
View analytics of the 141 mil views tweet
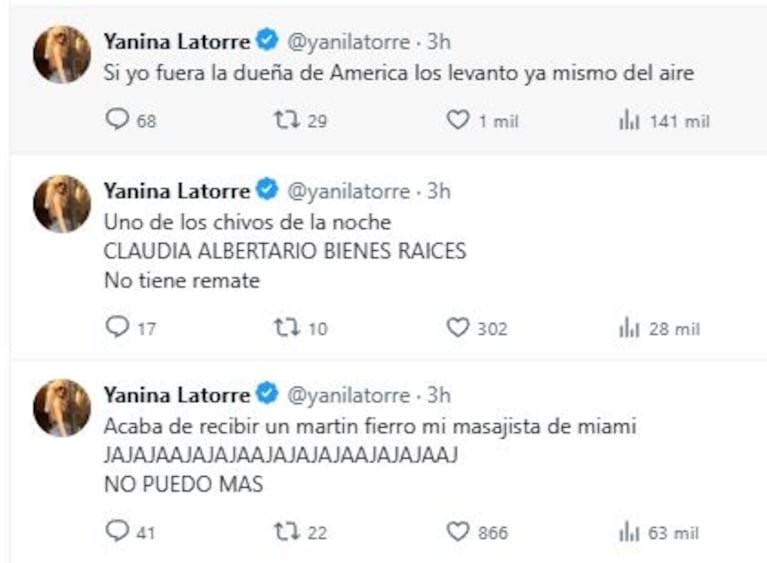(629, 121)
